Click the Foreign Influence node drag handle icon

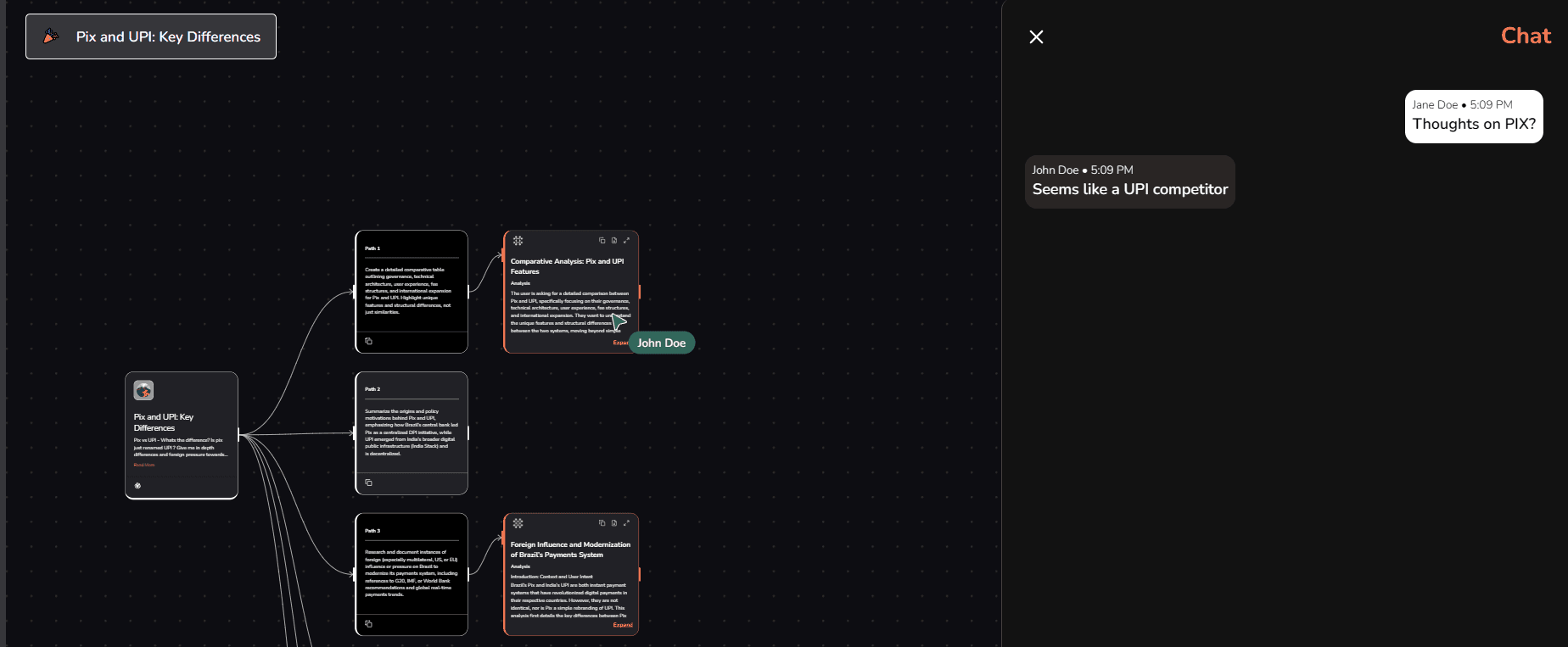click(x=518, y=523)
